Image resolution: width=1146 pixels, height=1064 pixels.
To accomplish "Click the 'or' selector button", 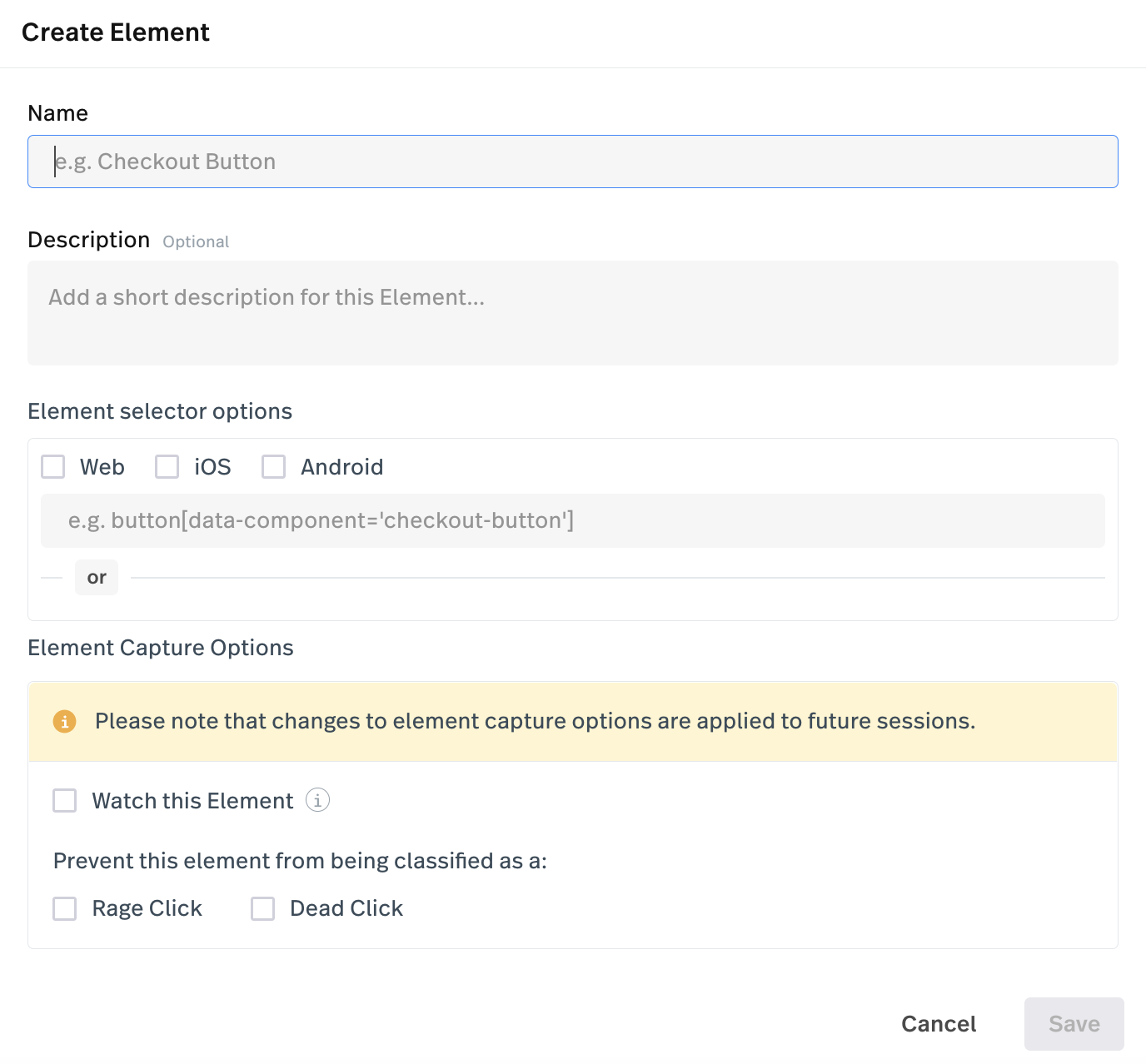I will pos(97,577).
